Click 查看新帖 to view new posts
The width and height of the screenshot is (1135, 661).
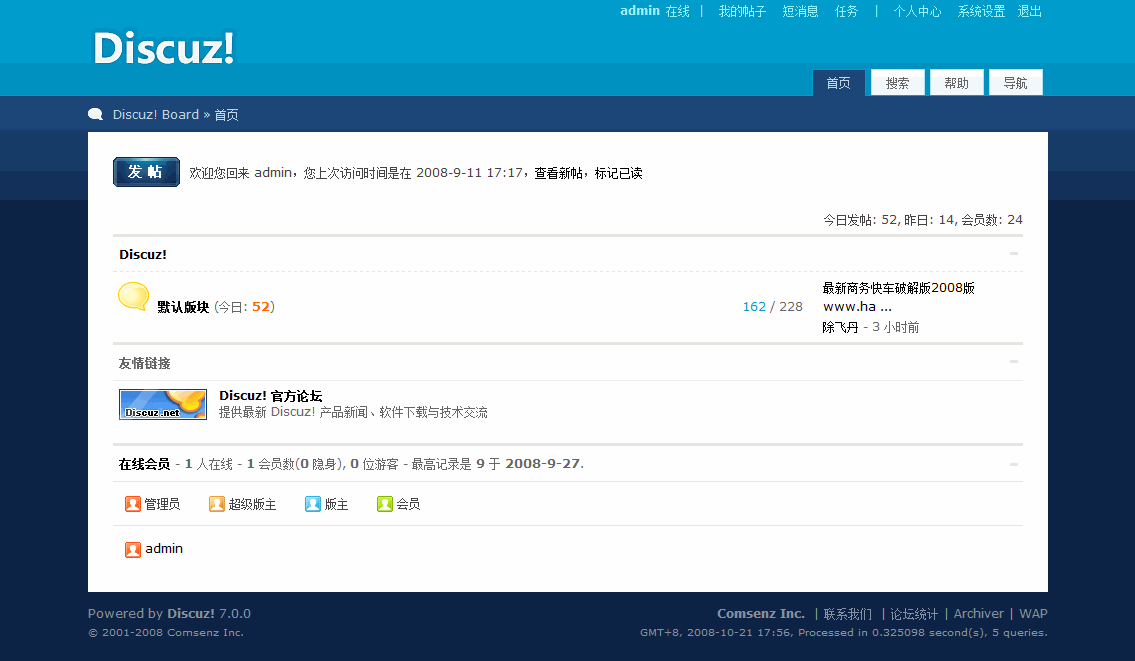coord(558,173)
